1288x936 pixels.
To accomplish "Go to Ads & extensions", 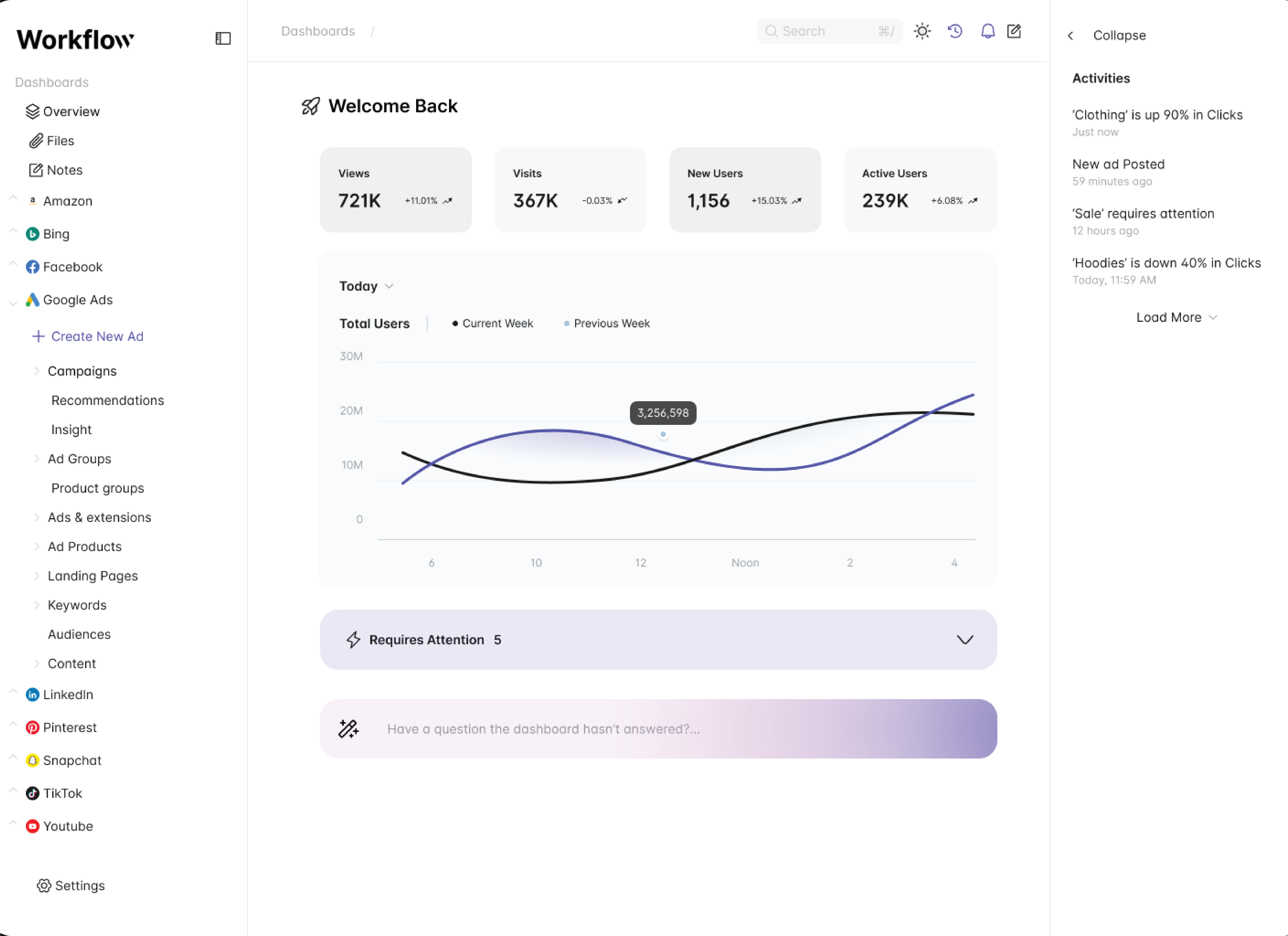I will [99, 517].
